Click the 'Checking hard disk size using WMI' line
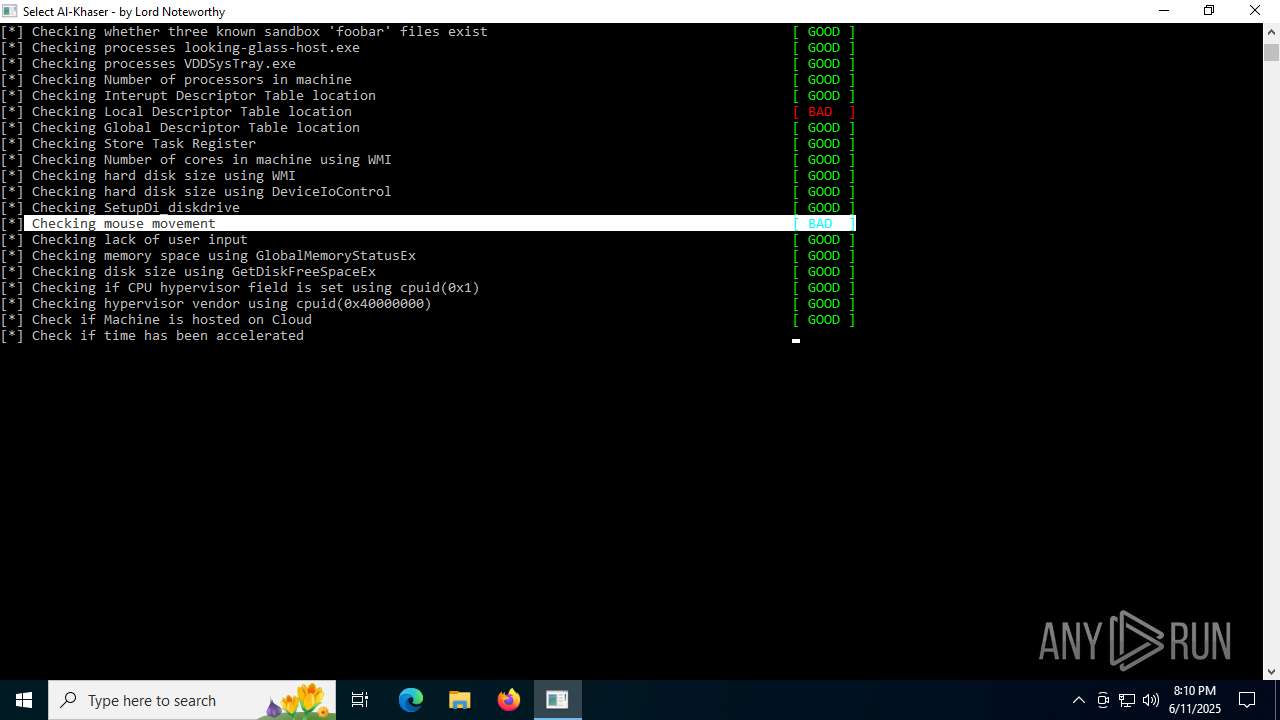The width and height of the screenshot is (1280, 720). point(148,176)
